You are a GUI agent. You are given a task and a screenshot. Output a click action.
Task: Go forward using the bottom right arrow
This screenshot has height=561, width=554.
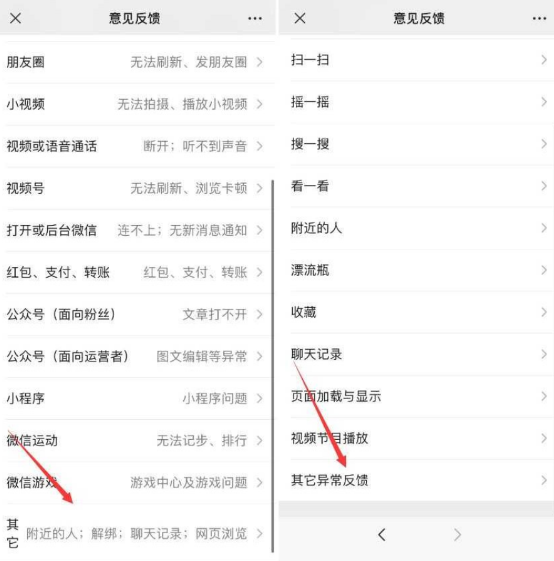pyautogui.click(x=457, y=535)
